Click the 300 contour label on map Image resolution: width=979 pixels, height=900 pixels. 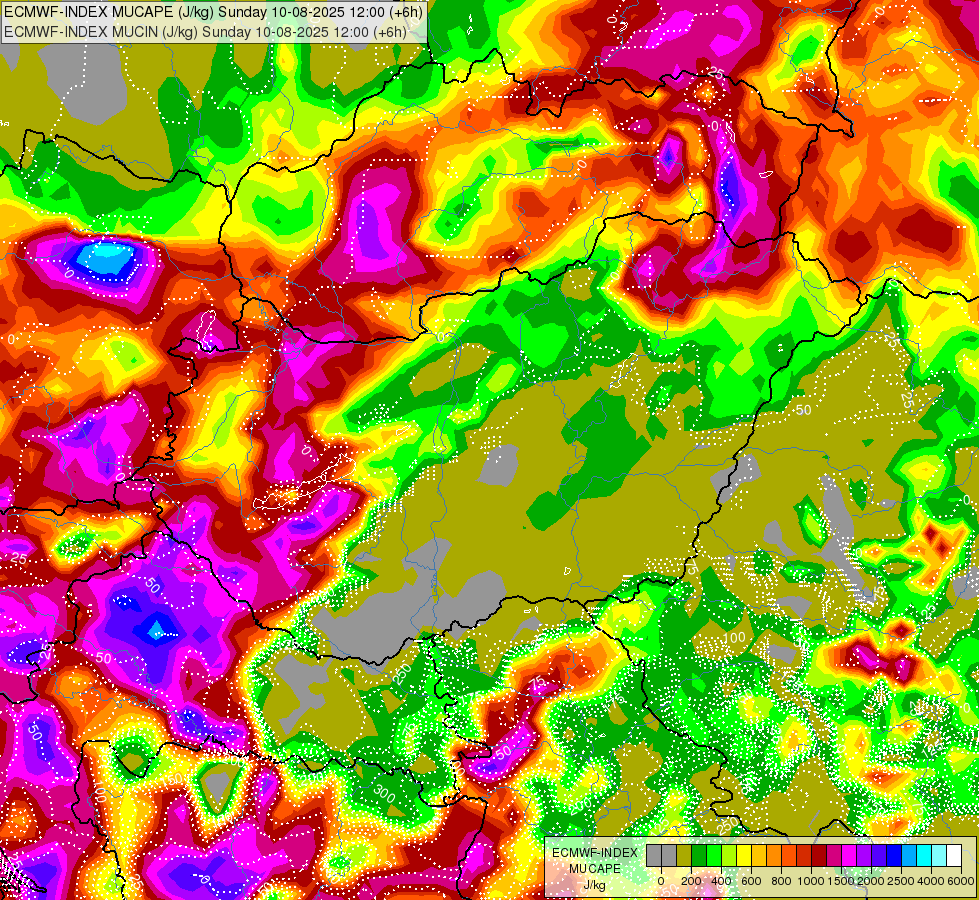tap(385, 794)
